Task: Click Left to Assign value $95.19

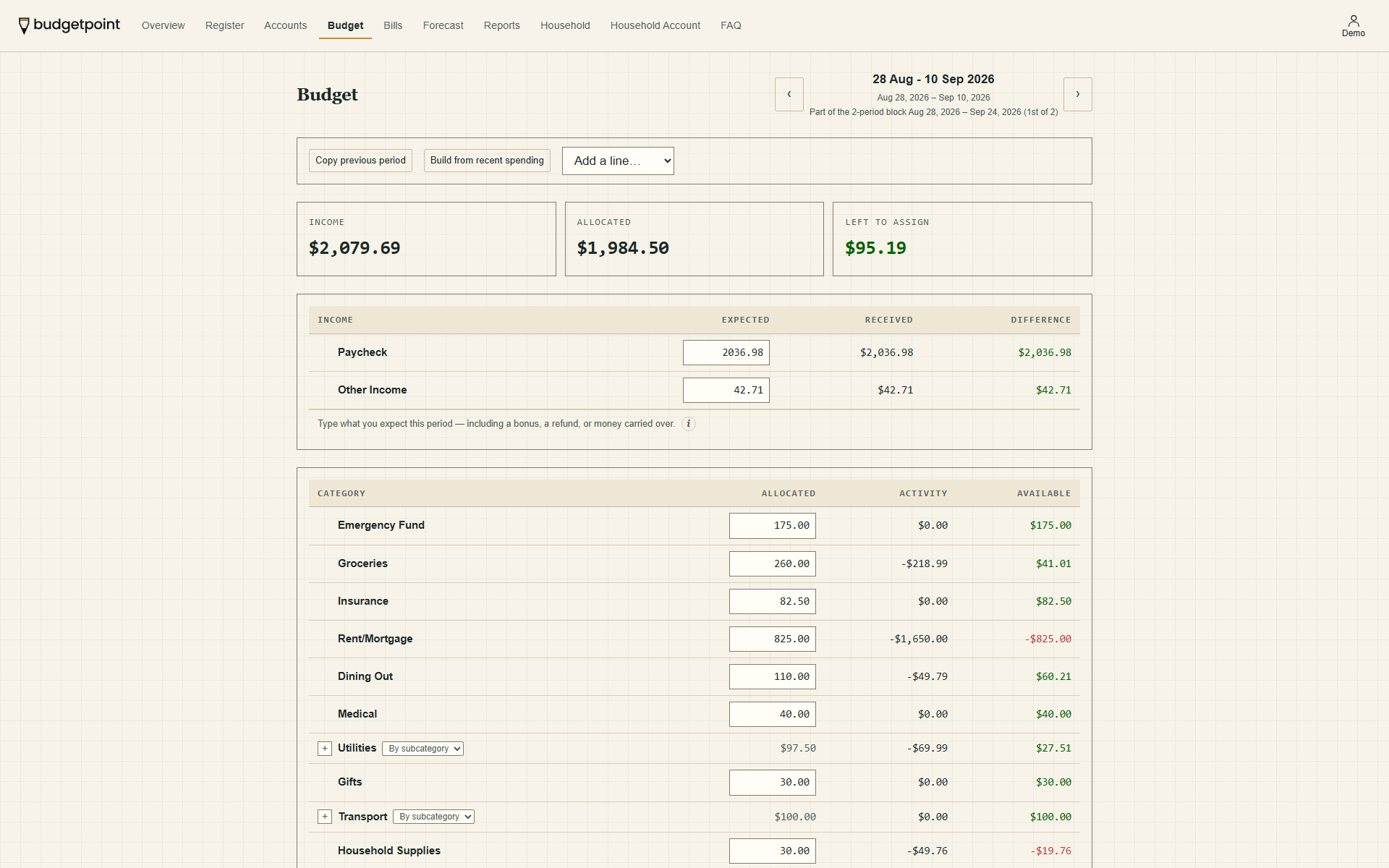Action: click(875, 248)
